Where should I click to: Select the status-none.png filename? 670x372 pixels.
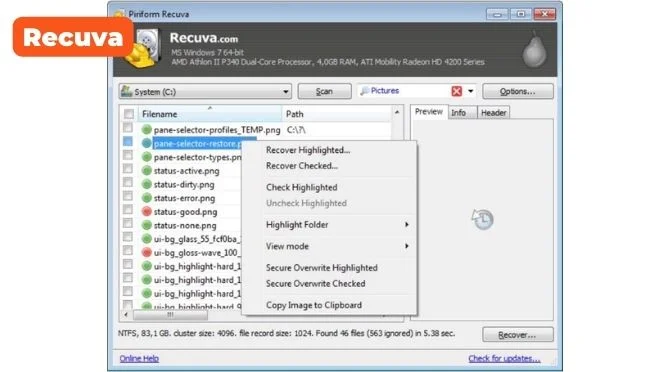click(185, 226)
